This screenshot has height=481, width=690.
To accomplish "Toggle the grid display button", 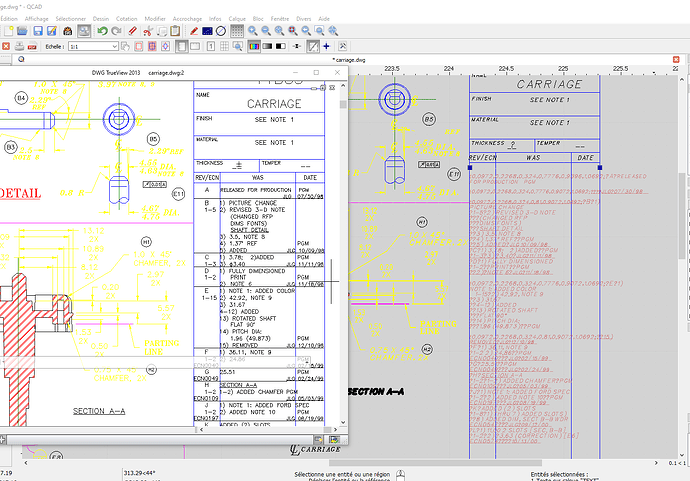I will tap(237, 31).
